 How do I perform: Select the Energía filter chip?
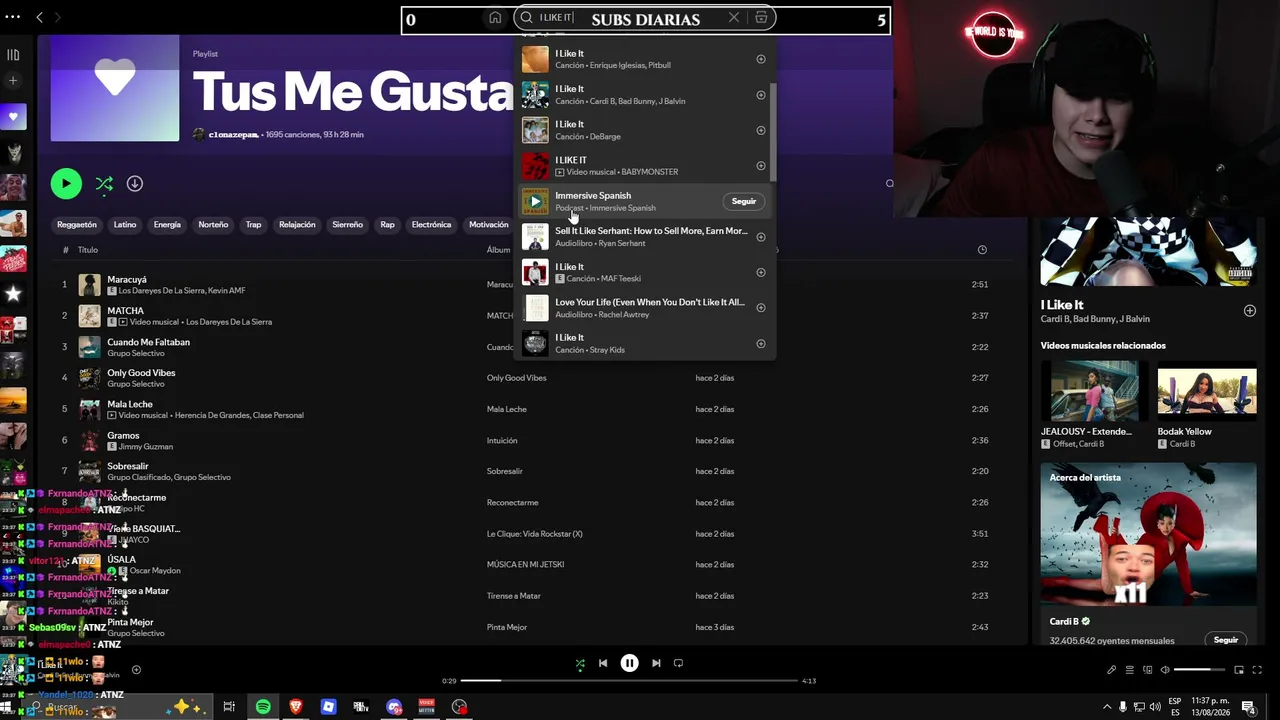(x=167, y=225)
